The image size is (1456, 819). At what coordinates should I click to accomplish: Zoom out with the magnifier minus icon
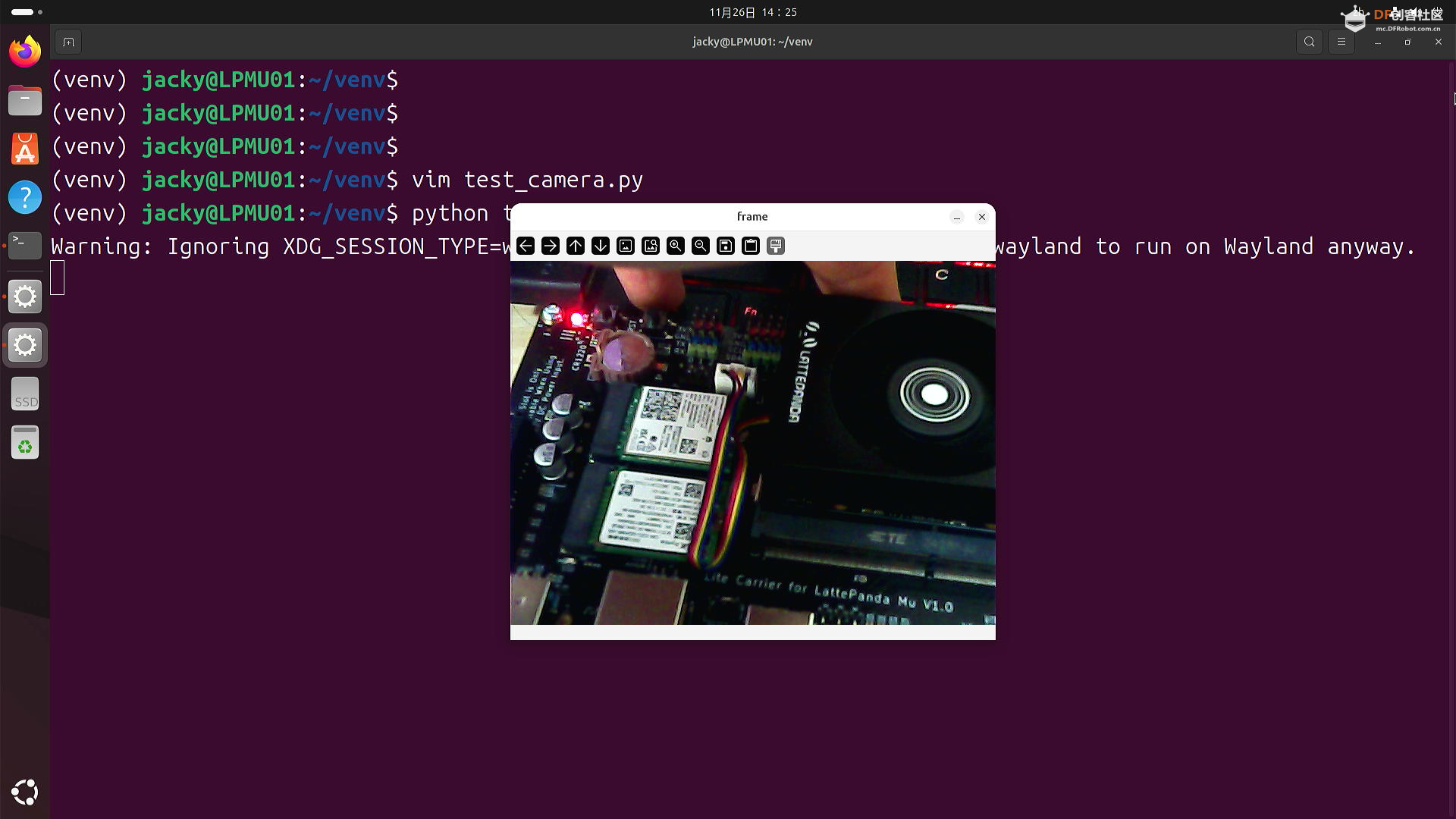pyautogui.click(x=701, y=246)
